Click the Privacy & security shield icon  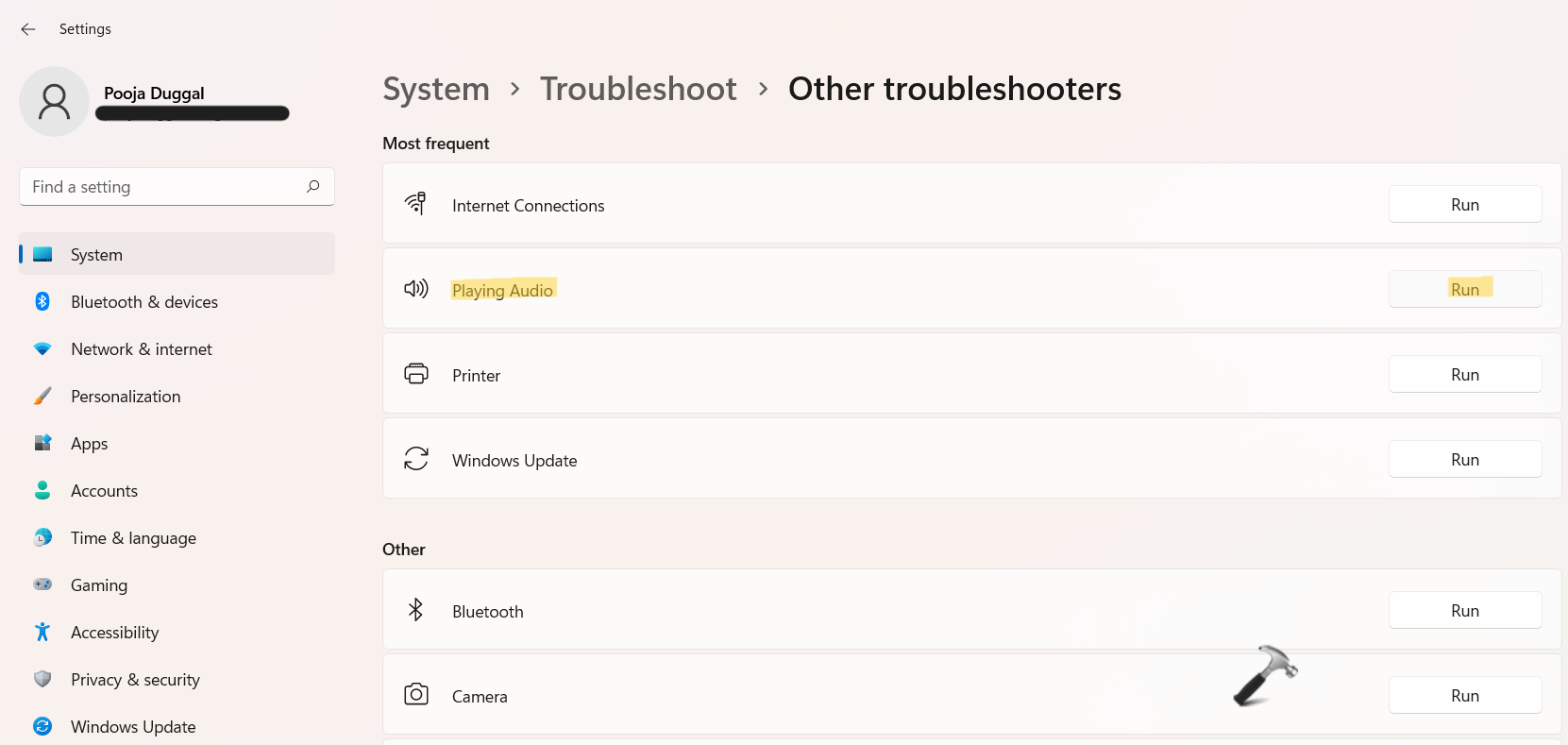pos(42,679)
